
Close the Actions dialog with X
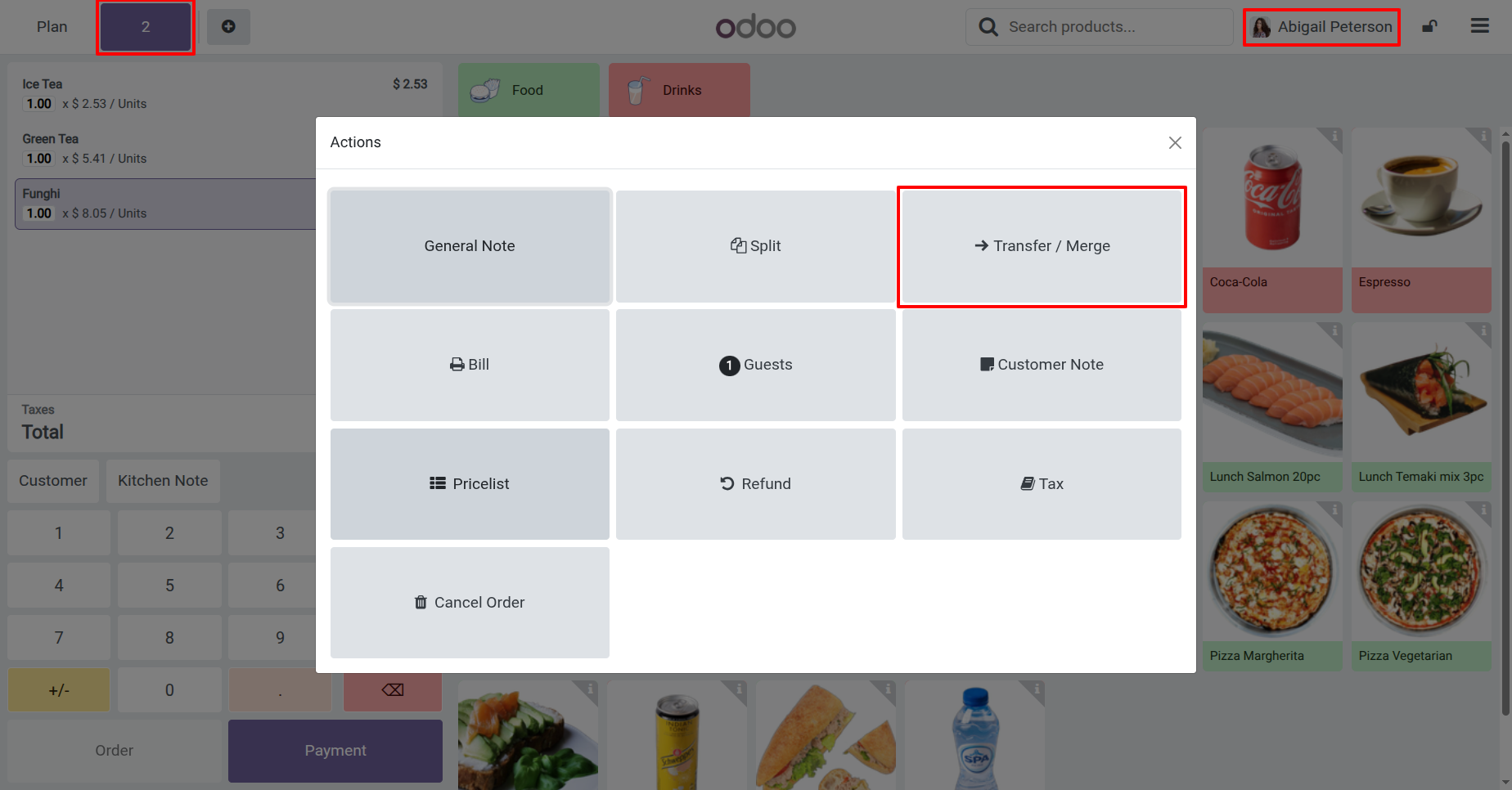pyautogui.click(x=1175, y=143)
